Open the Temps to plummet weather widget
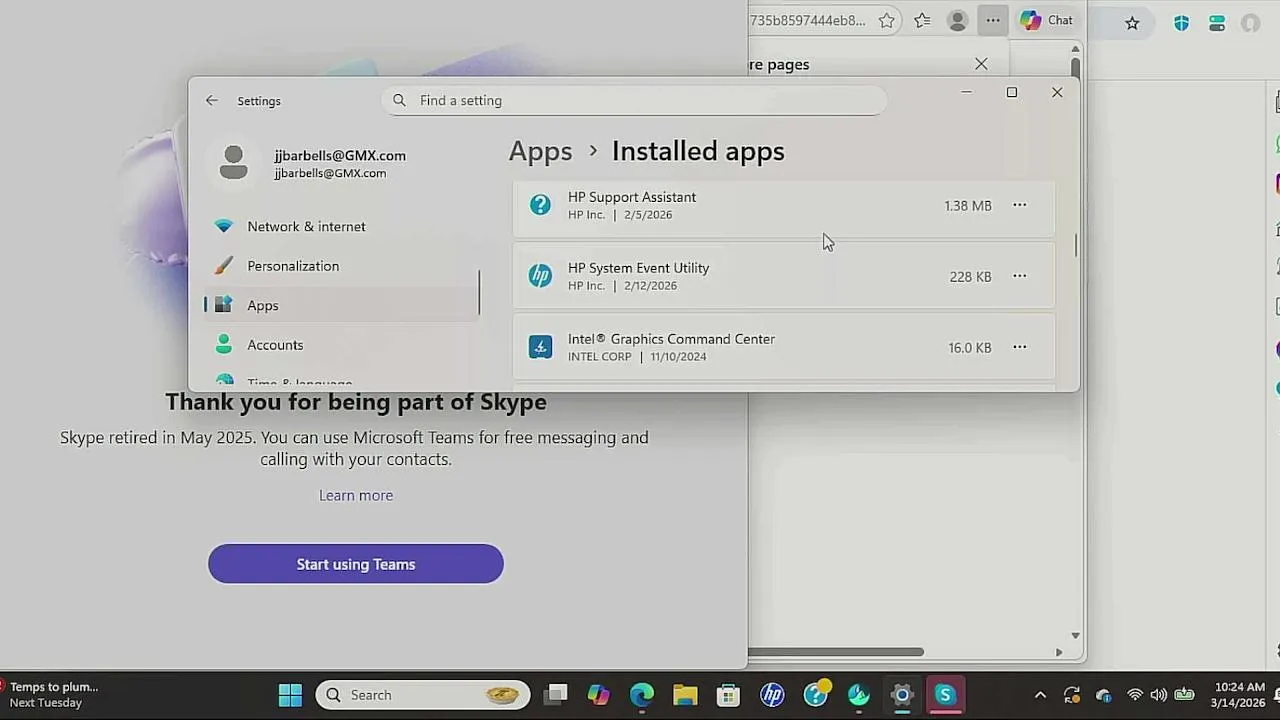Image resolution: width=1280 pixels, height=720 pixels. tap(50, 695)
